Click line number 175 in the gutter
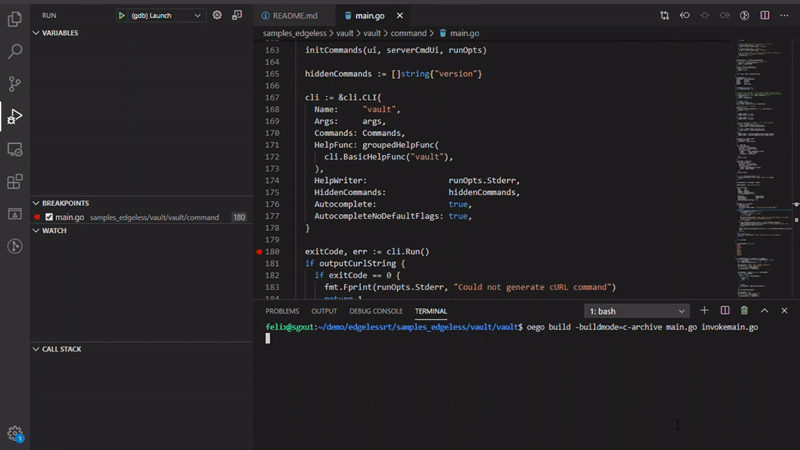Viewport: 800px width, 450px height. (x=272, y=192)
